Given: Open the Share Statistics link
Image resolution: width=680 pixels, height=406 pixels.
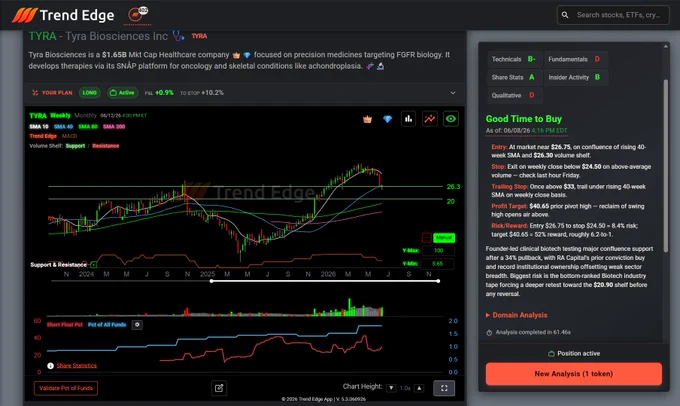Looking at the screenshot, I should (x=77, y=366).
